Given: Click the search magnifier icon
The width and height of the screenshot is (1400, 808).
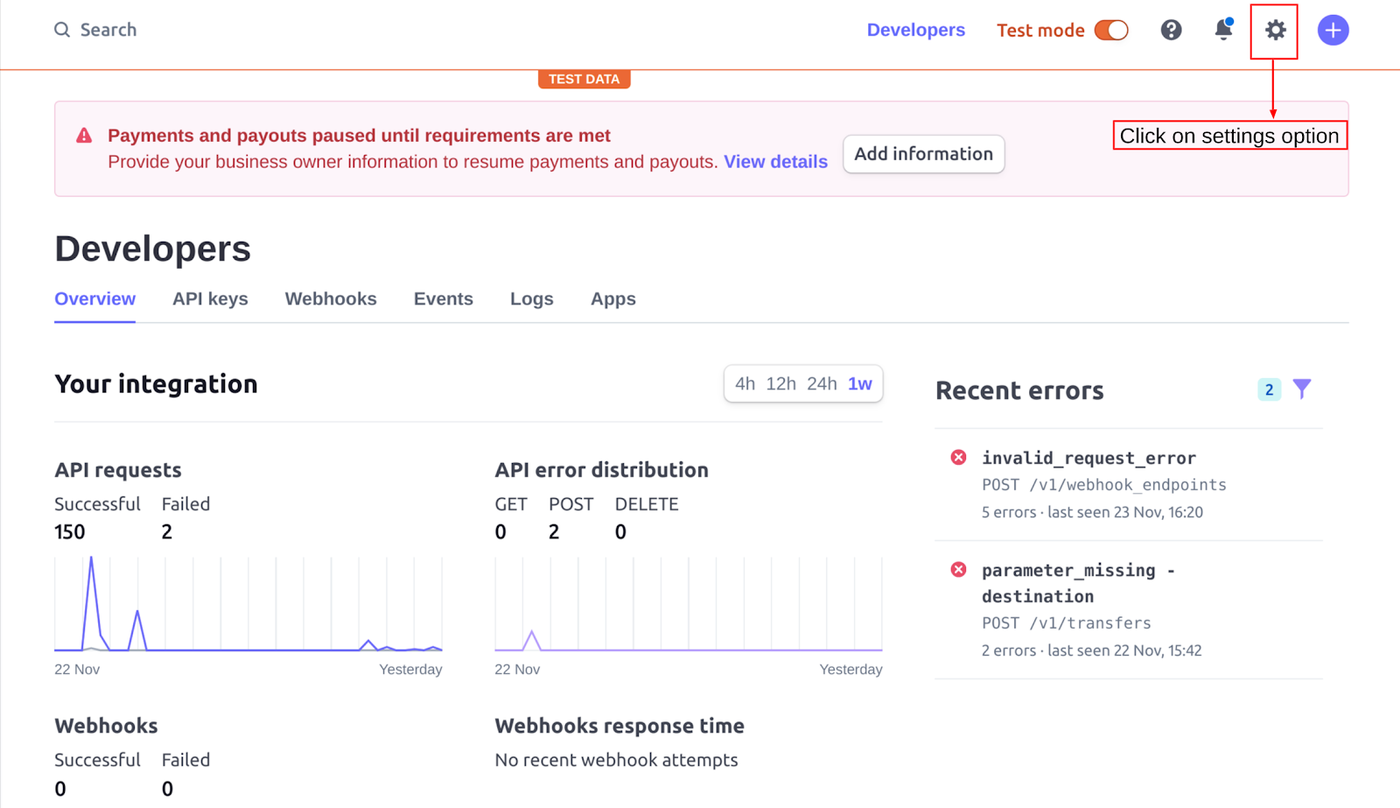Looking at the screenshot, I should (x=62, y=30).
